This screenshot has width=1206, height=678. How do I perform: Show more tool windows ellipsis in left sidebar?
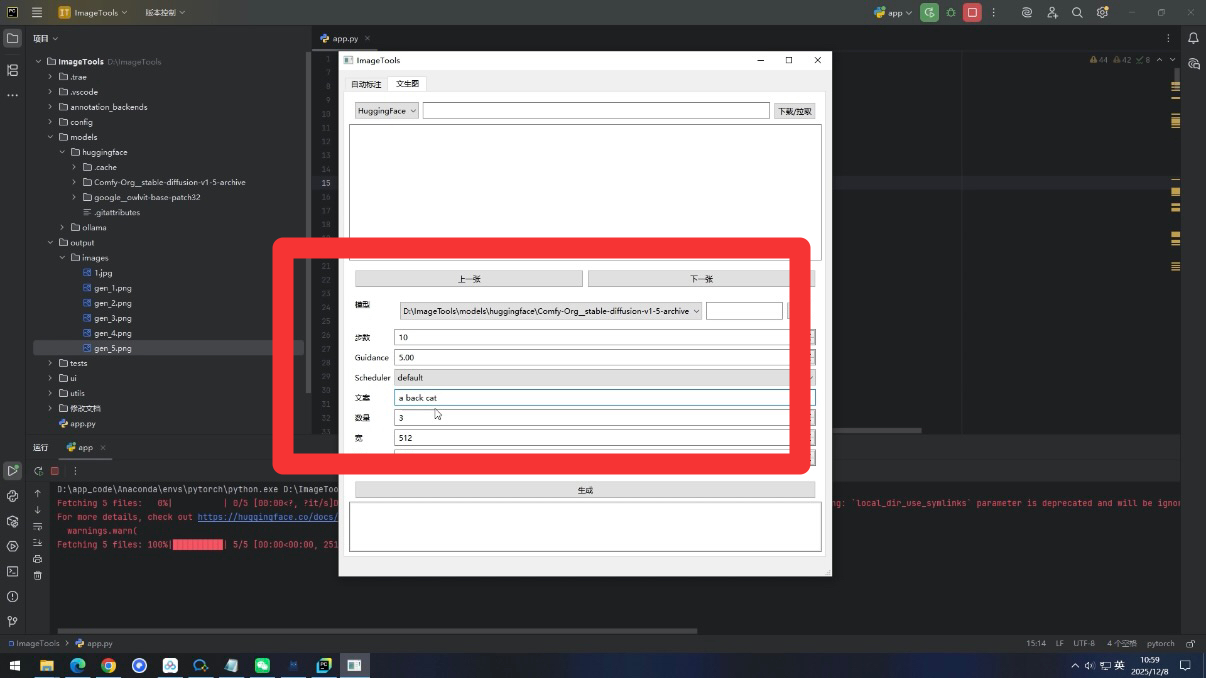[12, 95]
